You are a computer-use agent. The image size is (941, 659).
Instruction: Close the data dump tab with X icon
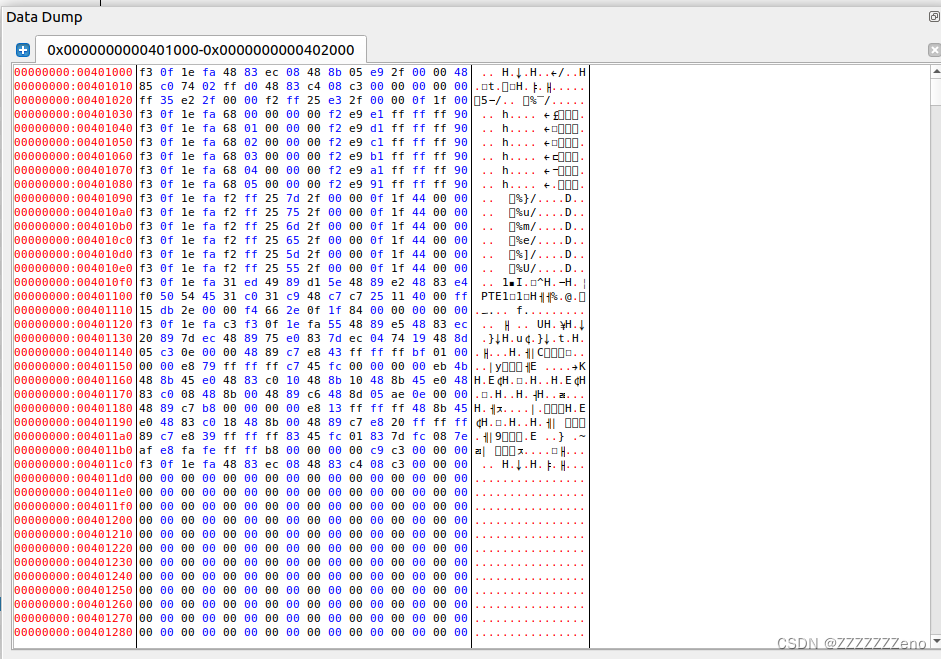pyautogui.click(x=934, y=50)
